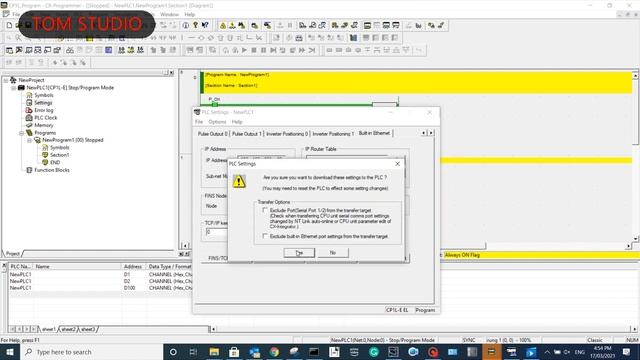This screenshot has width=640, height=360.
Task: Confirm download with the Yes button
Action: (x=299, y=253)
